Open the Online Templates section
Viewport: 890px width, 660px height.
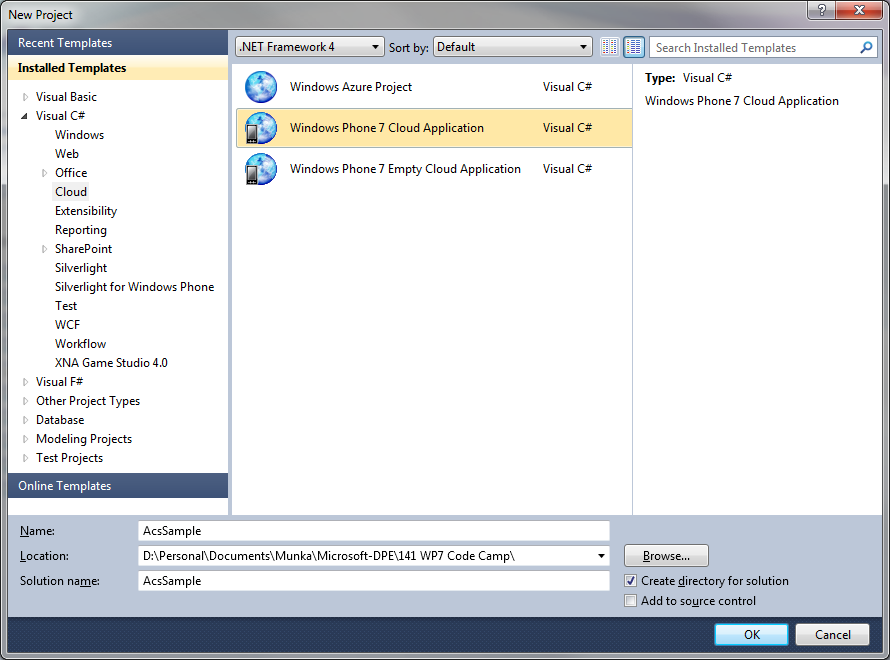click(118, 486)
